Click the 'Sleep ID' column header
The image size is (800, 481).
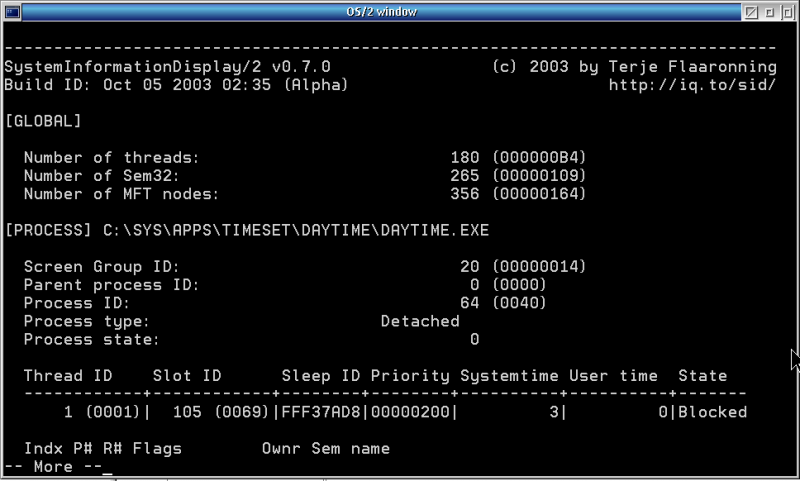321,375
